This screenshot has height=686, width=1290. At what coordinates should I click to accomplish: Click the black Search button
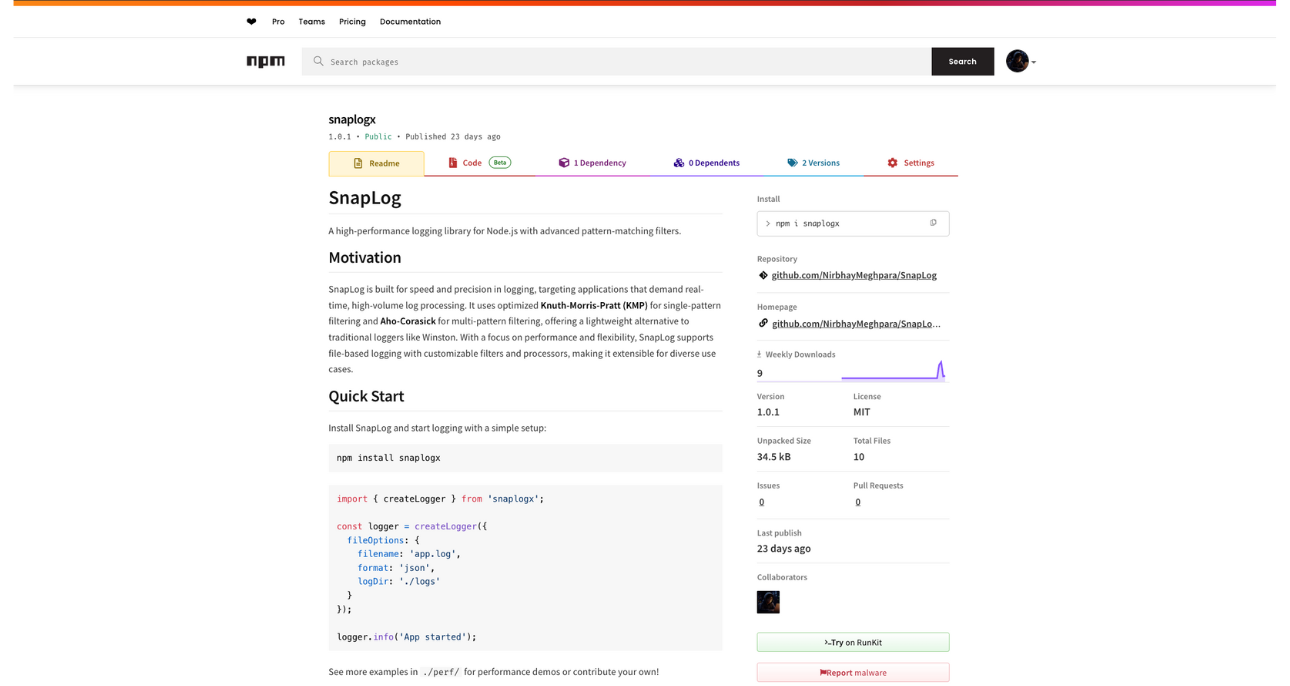962,61
